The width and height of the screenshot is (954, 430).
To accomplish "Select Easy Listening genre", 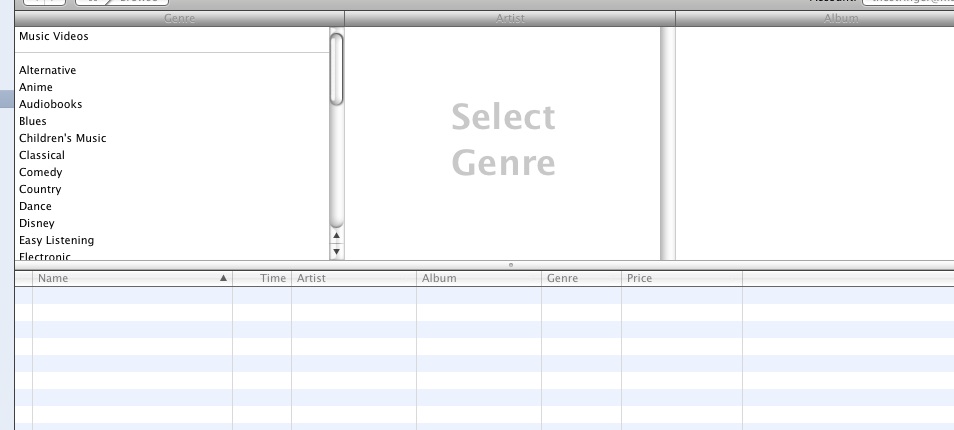I will 57,241.
